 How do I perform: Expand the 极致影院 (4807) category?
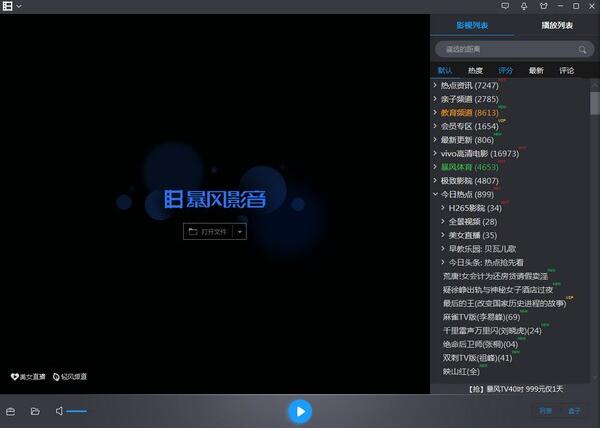coord(435,180)
